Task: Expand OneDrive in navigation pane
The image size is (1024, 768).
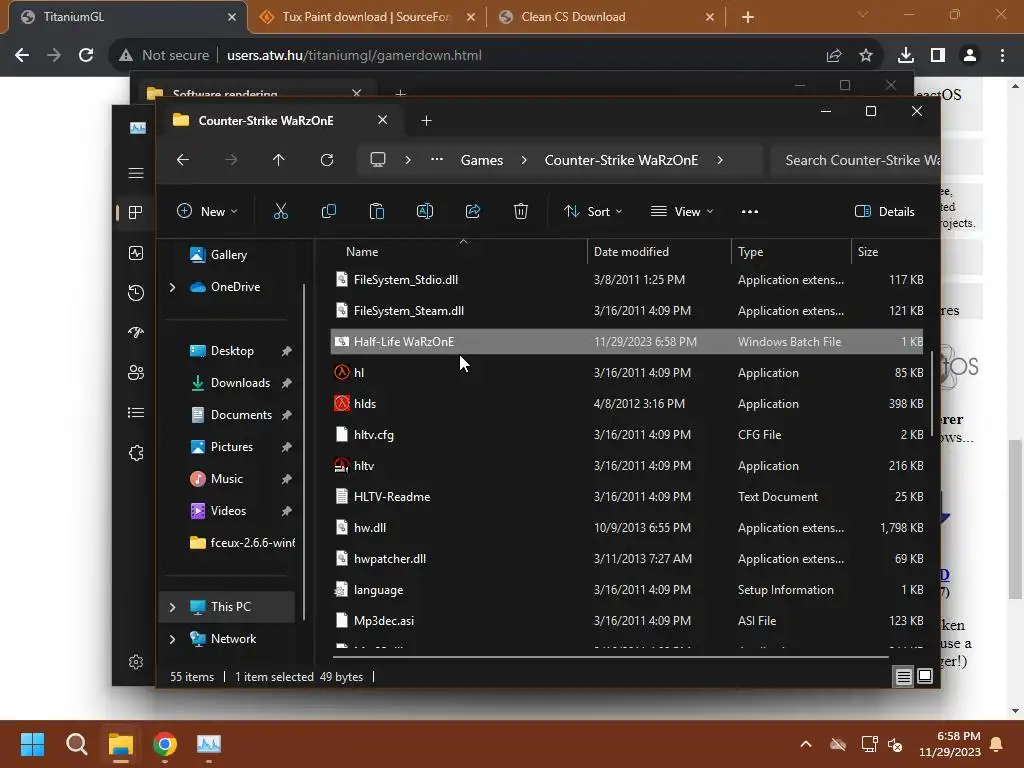Action: click(x=172, y=287)
